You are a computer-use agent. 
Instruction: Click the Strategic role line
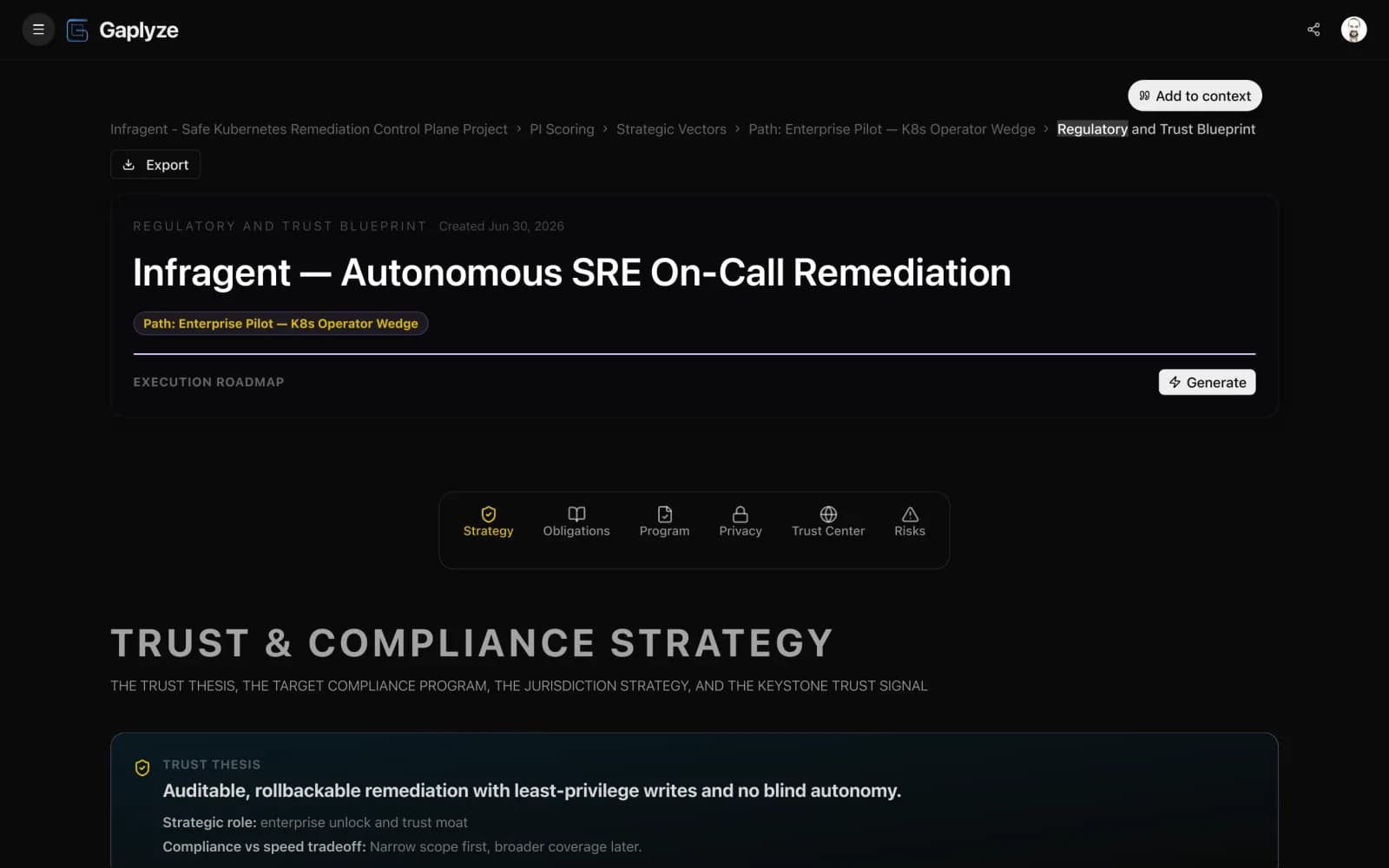pyautogui.click(x=315, y=822)
